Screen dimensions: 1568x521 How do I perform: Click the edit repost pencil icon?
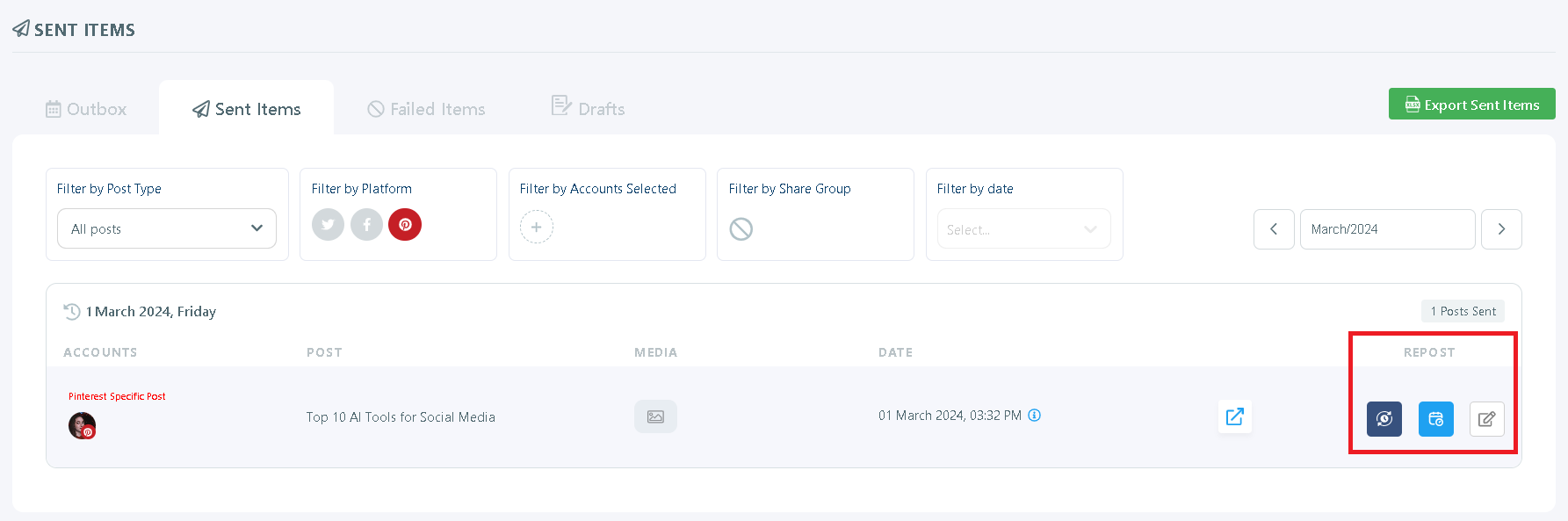(x=1487, y=419)
